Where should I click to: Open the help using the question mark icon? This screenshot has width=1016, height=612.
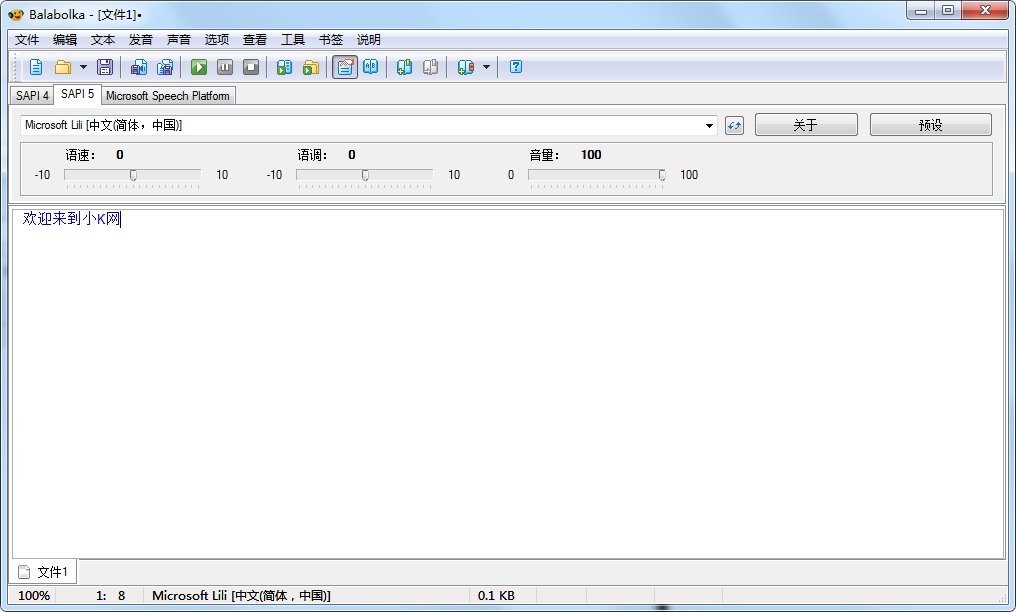coord(515,67)
